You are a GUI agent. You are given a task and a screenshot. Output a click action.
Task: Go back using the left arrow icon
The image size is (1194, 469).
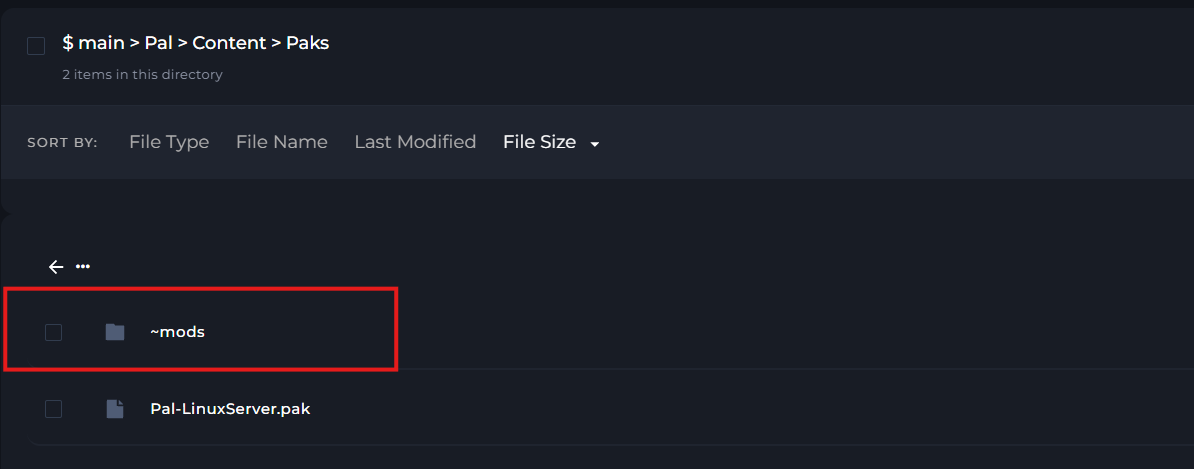pyautogui.click(x=56, y=267)
